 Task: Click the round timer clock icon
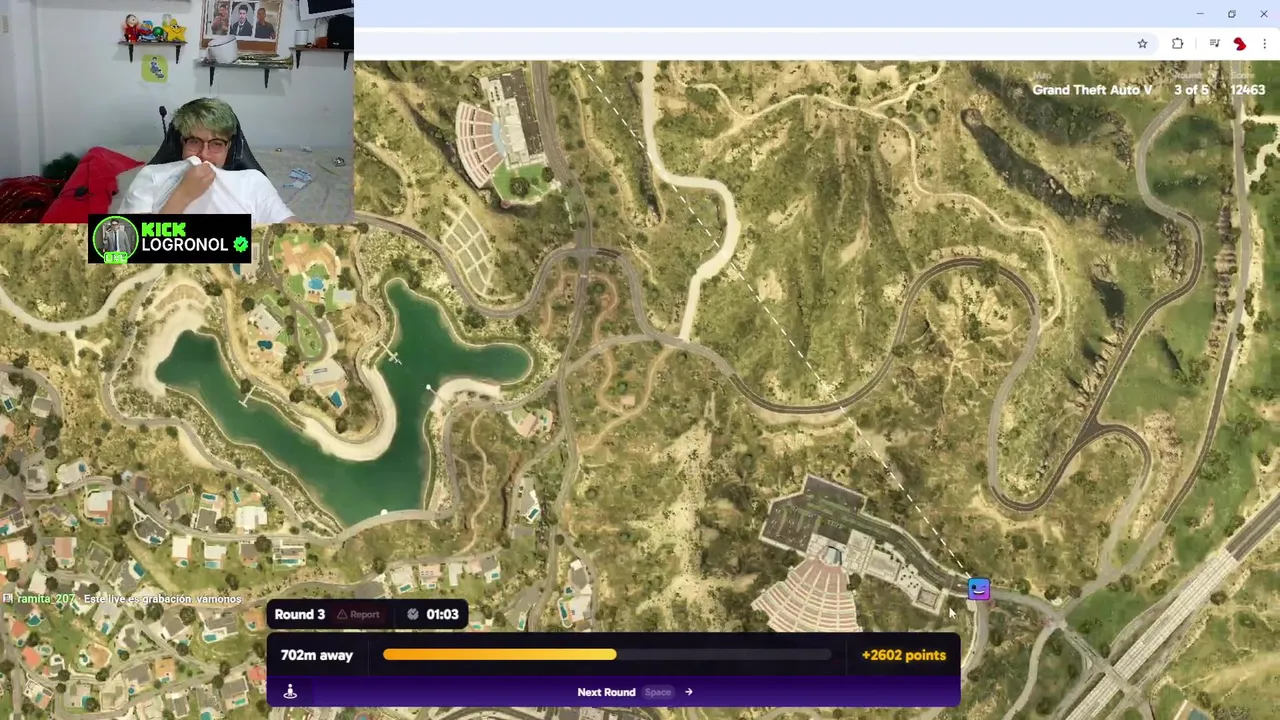412,614
